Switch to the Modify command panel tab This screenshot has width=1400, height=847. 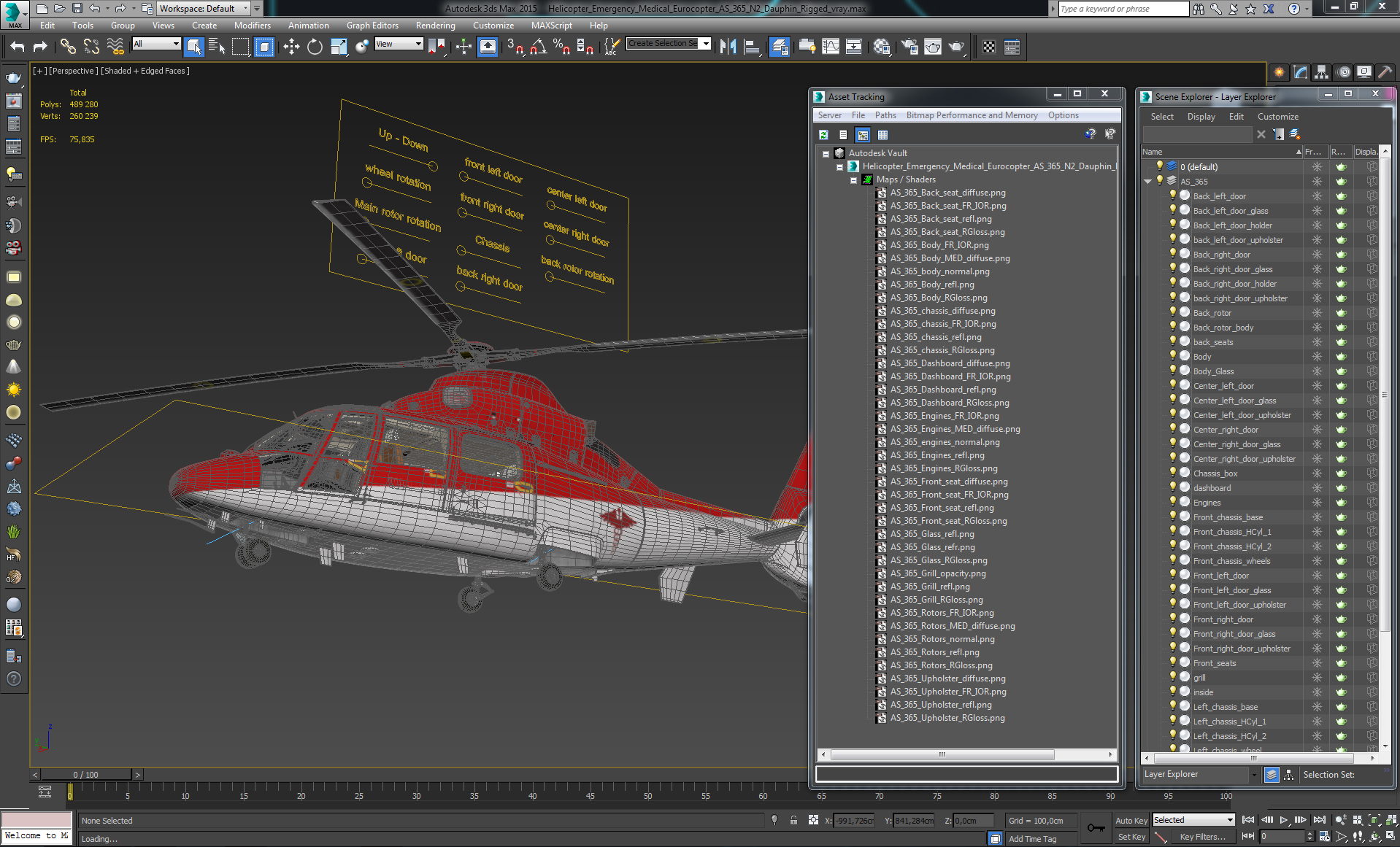[1300, 71]
